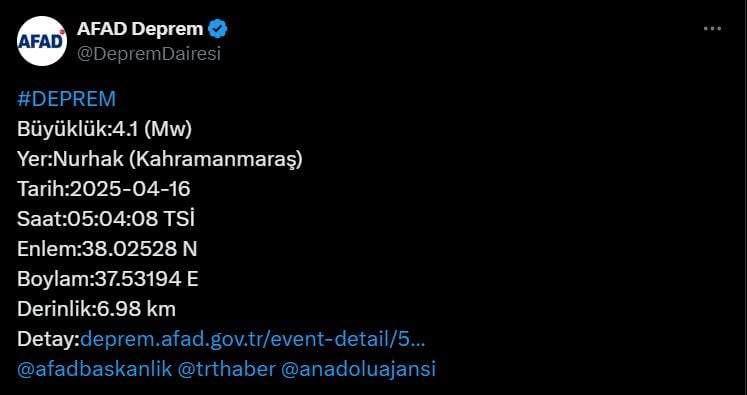Click the Büyüklük:4.1 (Mw) line

tap(104, 129)
